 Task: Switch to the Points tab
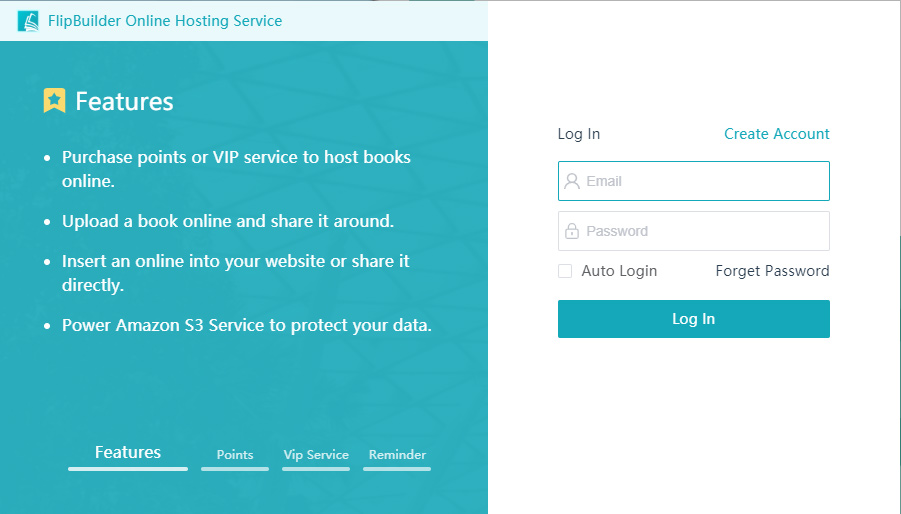[235, 455]
